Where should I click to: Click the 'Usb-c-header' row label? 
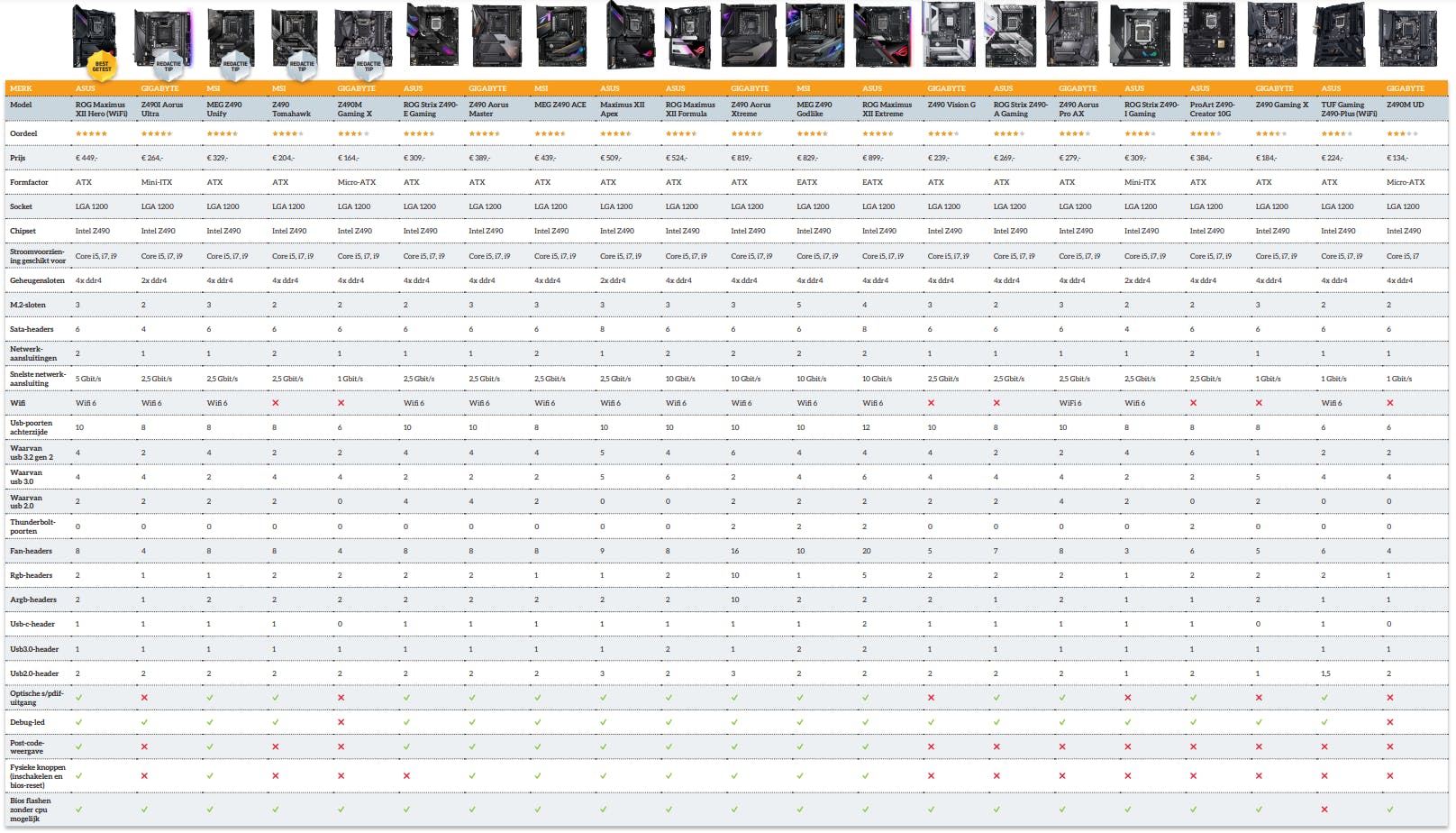pyautogui.click(x=32, y=624)
